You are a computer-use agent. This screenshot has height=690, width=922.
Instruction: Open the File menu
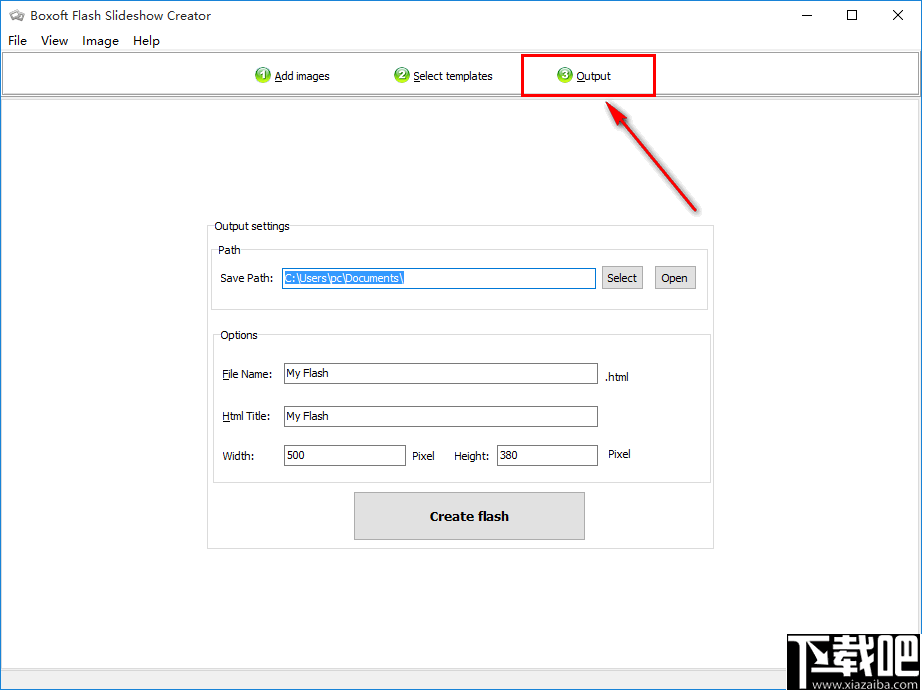tap(17, 41)
